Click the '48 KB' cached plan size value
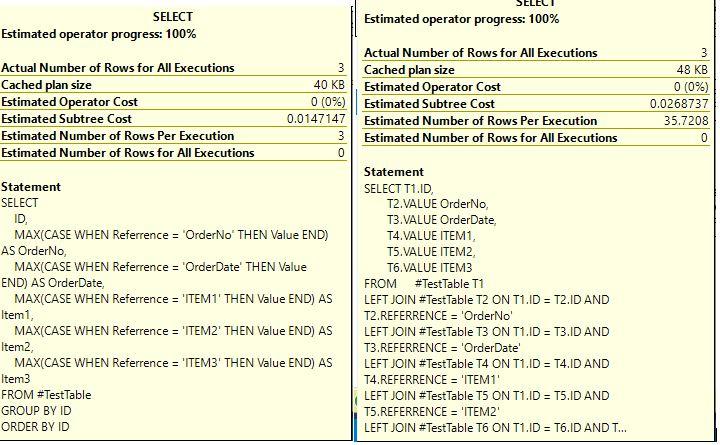 (692, 70)
